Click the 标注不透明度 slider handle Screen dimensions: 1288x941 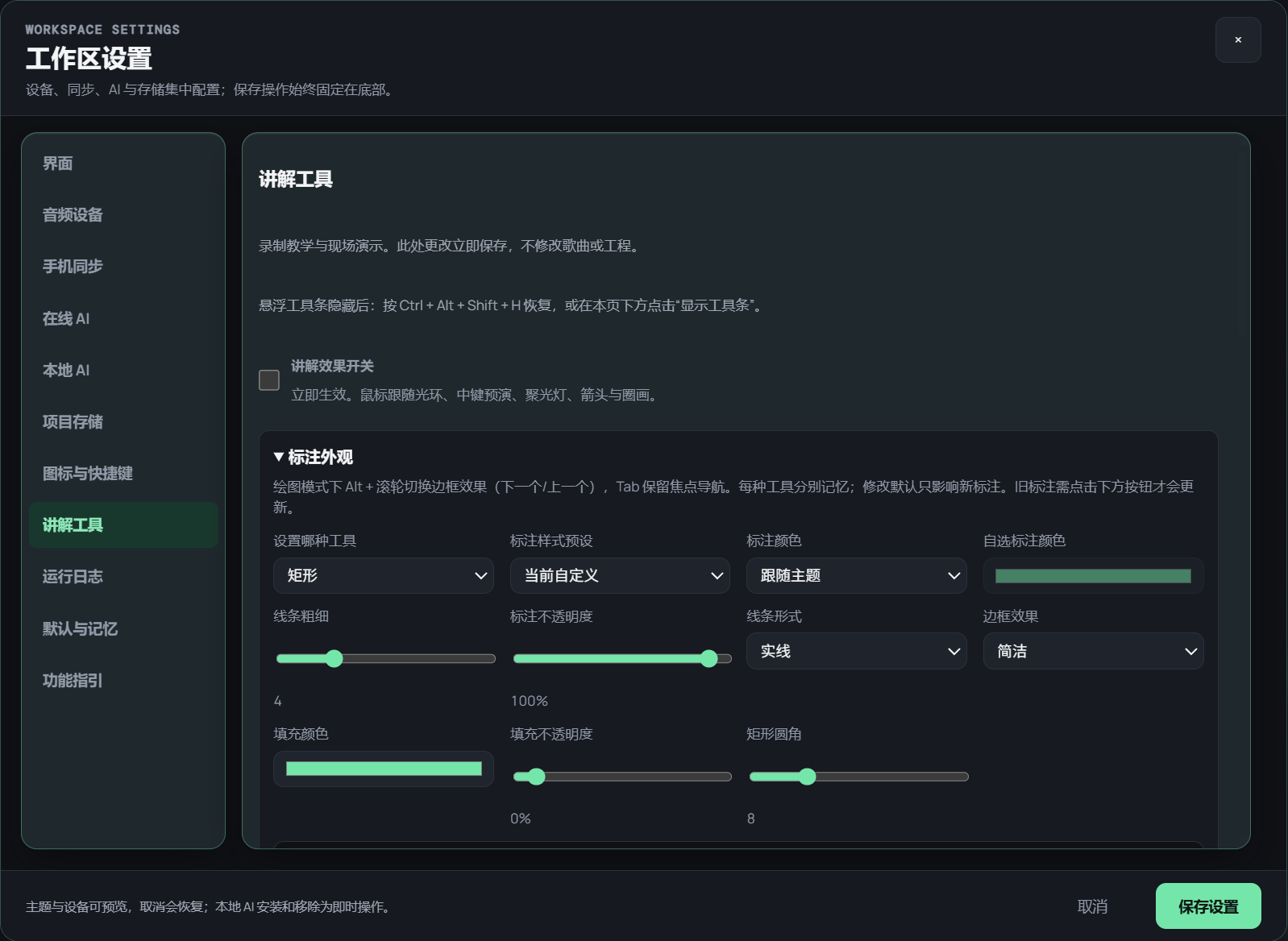[x=708, y=658]
